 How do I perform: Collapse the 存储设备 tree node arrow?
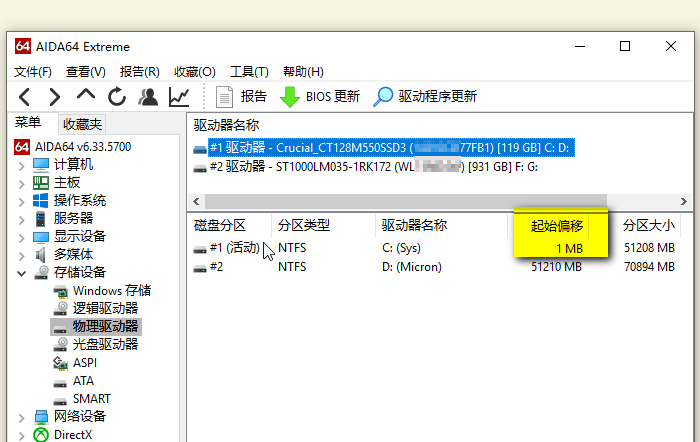coord(21,273)
